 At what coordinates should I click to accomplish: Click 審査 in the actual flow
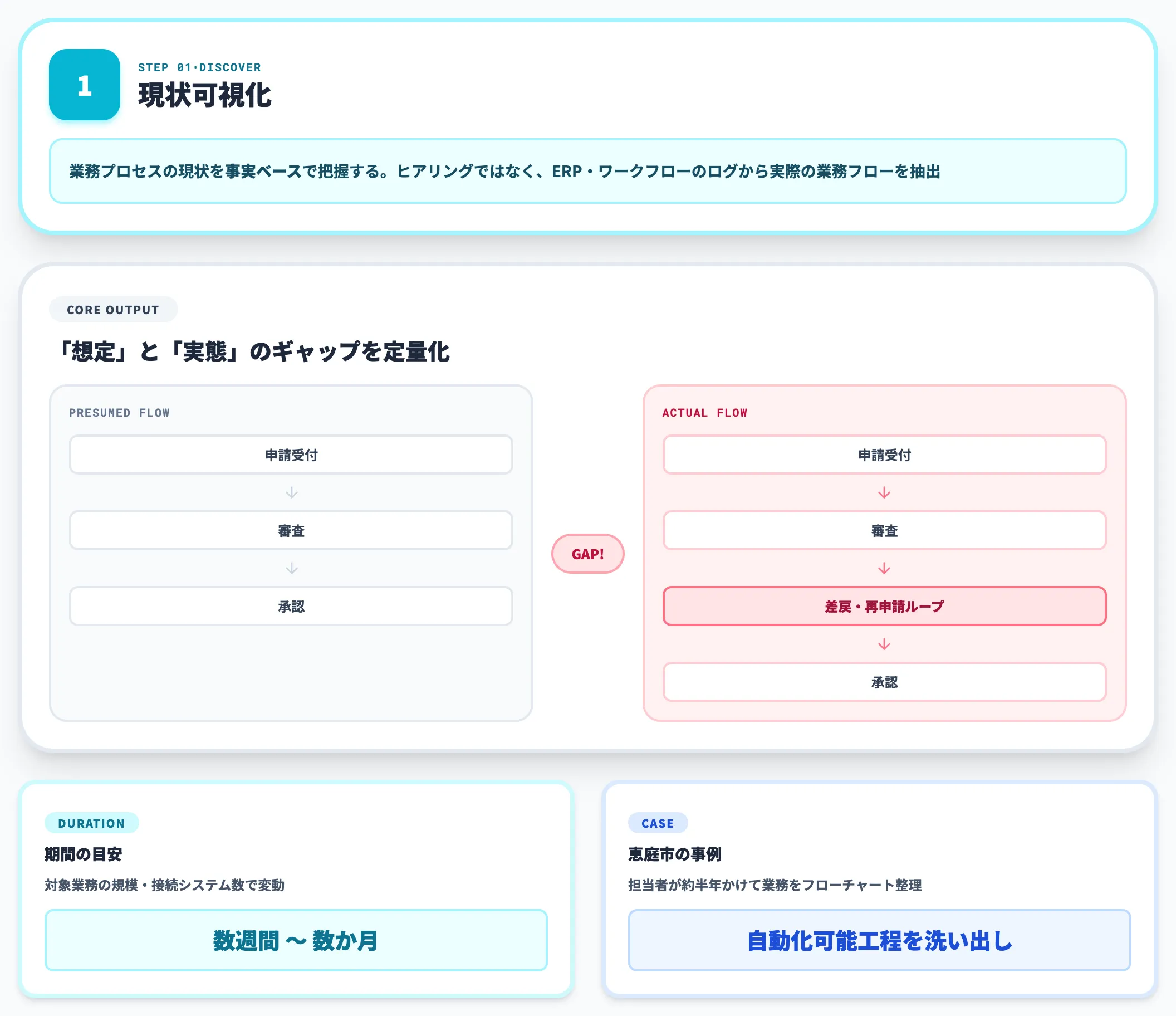[x=884, y=530]
